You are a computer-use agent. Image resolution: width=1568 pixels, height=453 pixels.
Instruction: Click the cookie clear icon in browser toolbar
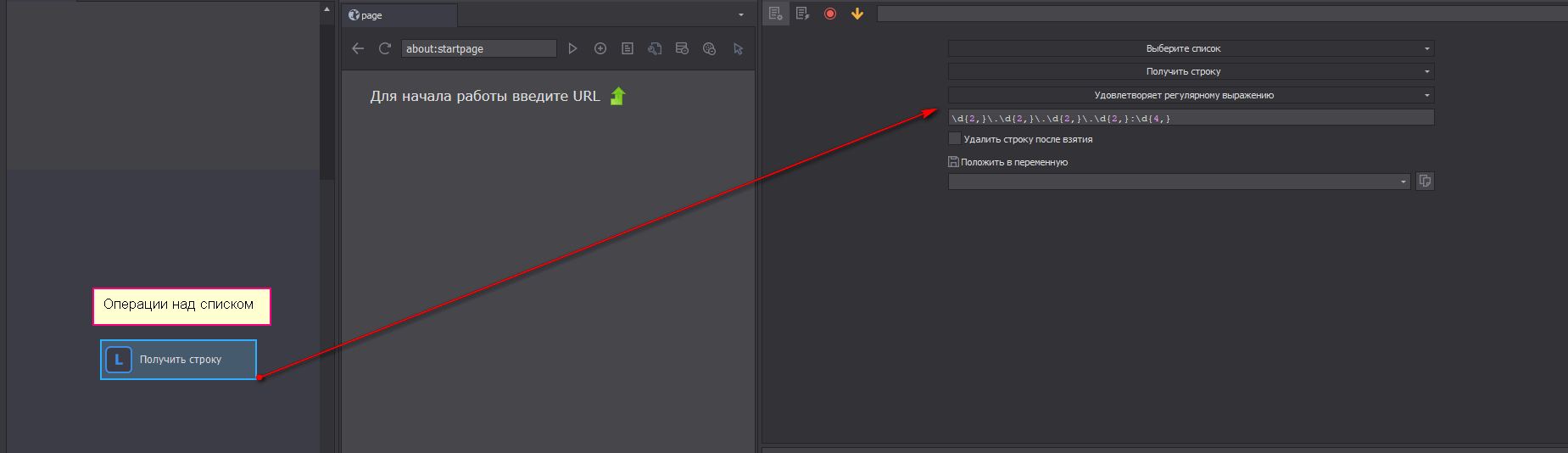[x=710, y=48]
